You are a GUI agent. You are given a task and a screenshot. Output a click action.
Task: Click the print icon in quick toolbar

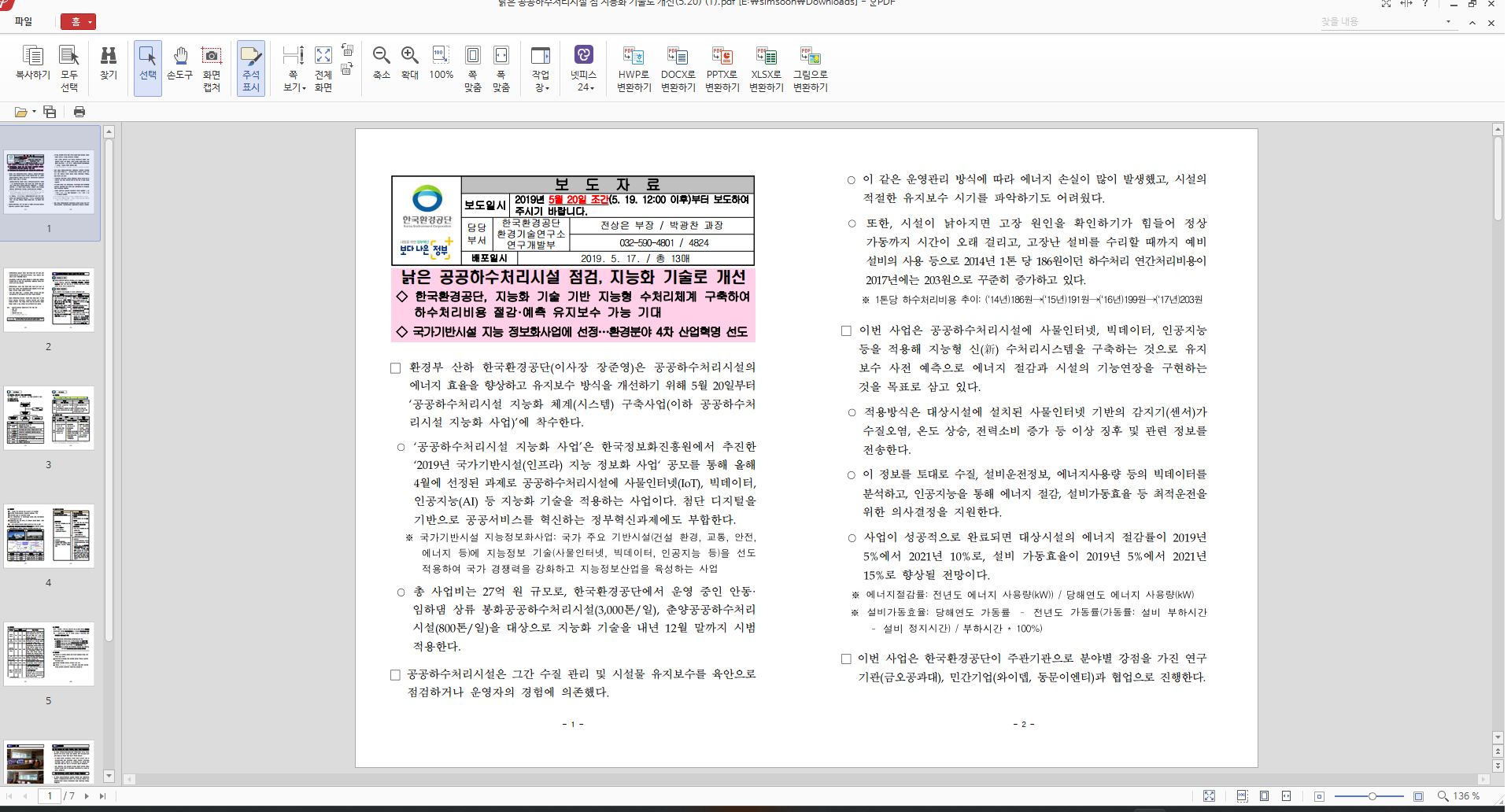tap(79, 112)
